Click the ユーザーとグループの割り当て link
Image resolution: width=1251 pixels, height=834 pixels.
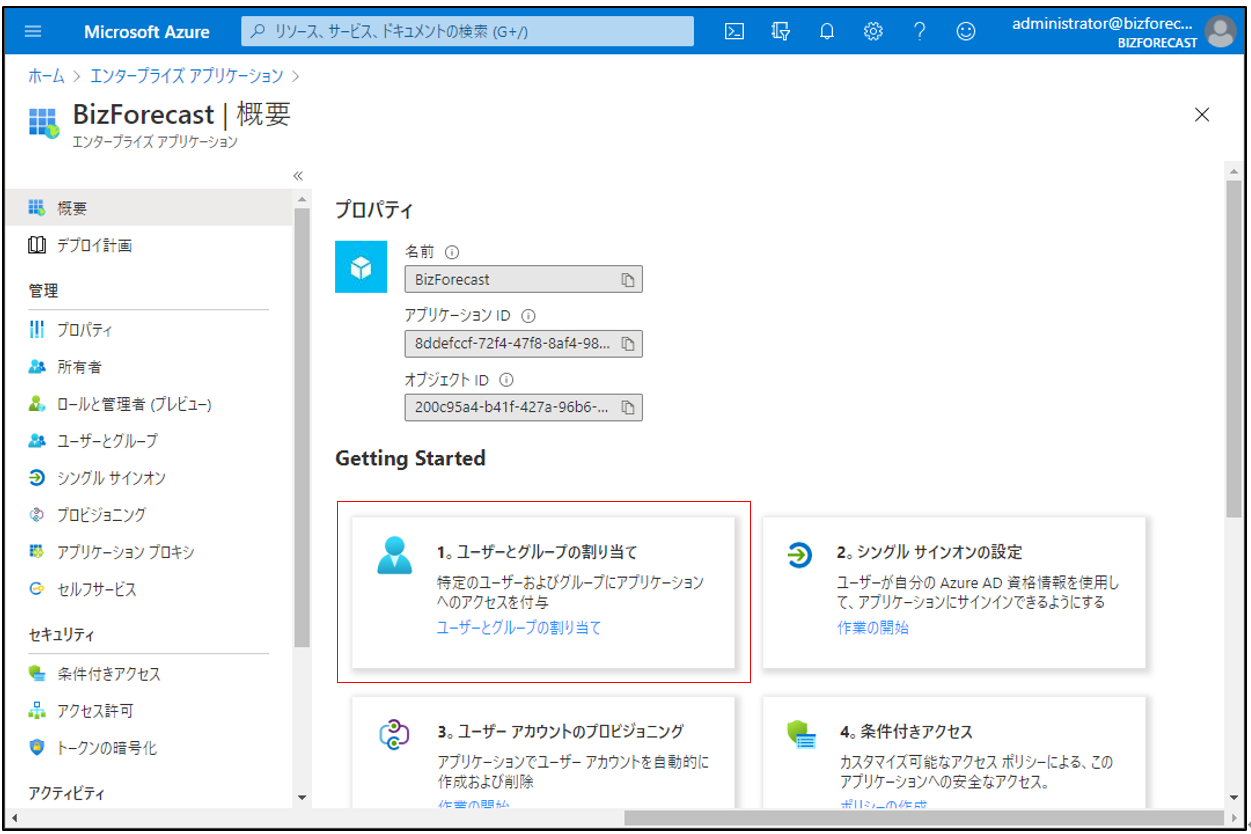519,628
